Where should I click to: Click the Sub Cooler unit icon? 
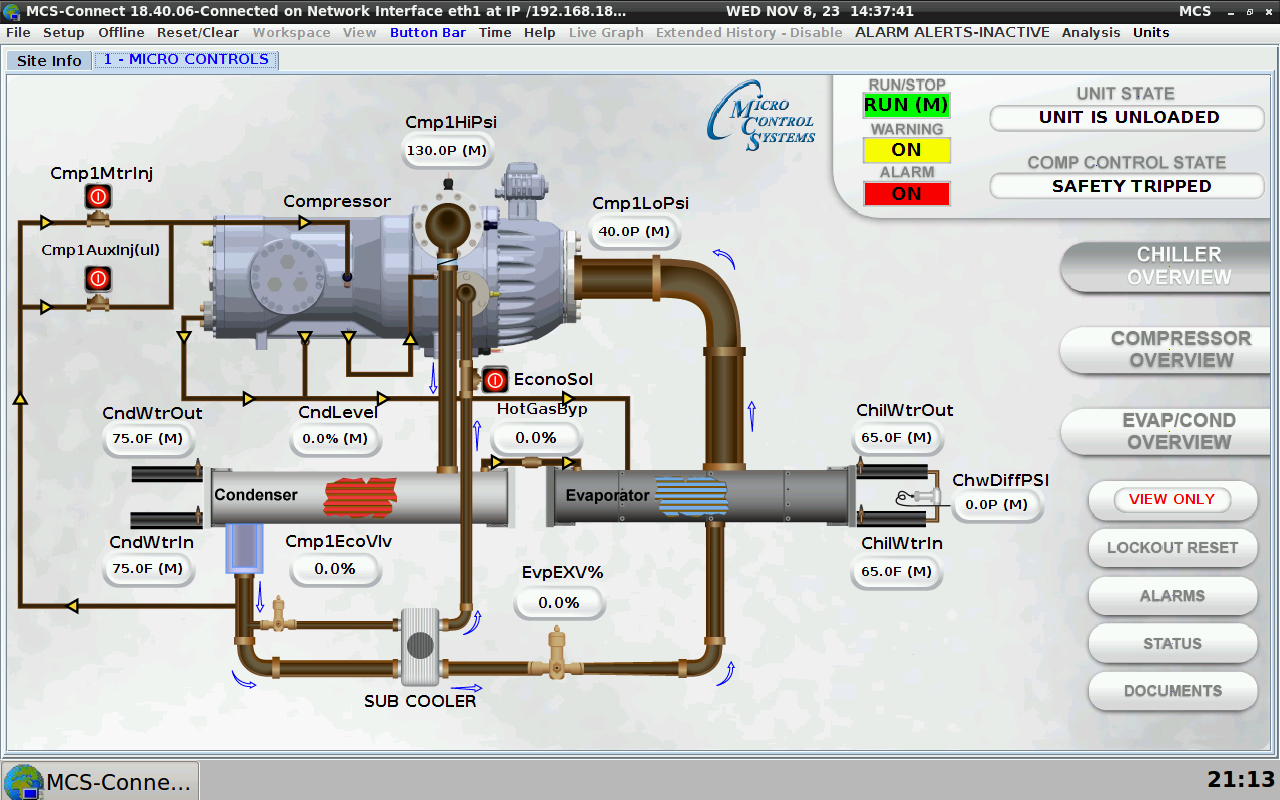tap(420, 646)
